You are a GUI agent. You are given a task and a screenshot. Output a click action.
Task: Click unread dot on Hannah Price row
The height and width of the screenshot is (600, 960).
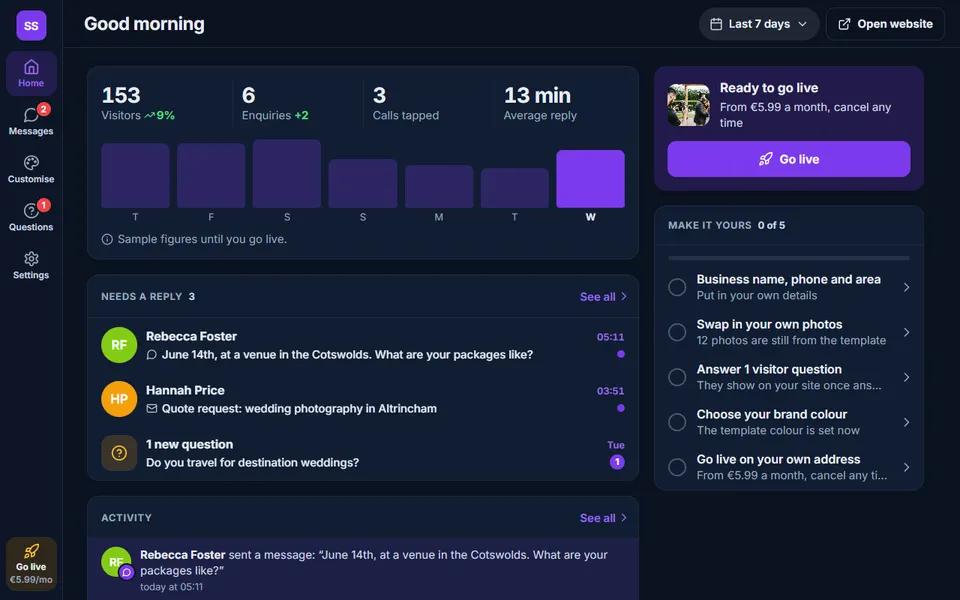click(x=621, y=408)
